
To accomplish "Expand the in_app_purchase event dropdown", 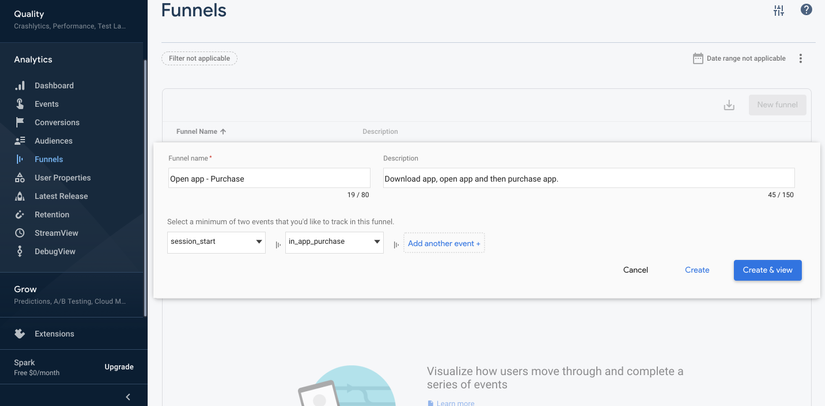I will click(334, 242).
